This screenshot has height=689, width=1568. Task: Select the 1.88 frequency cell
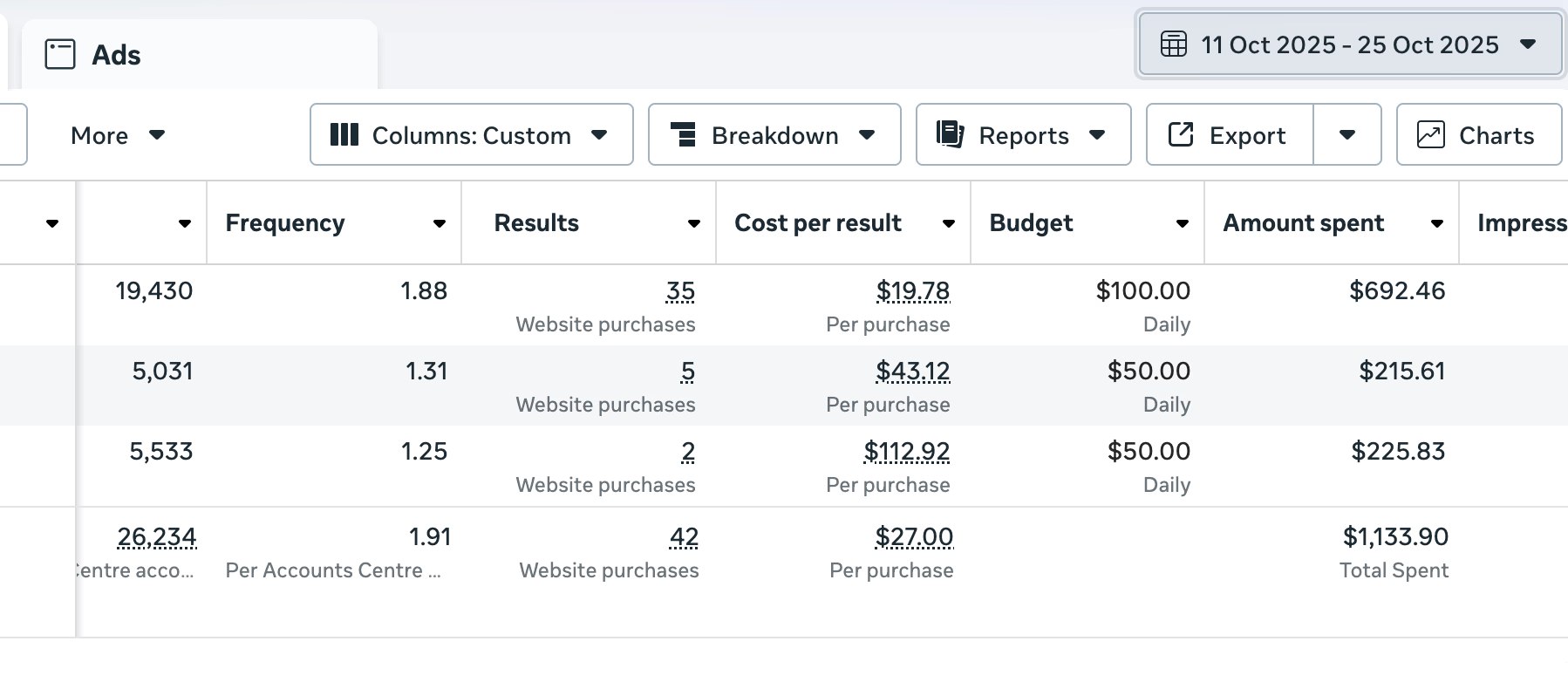coord(424,290)
